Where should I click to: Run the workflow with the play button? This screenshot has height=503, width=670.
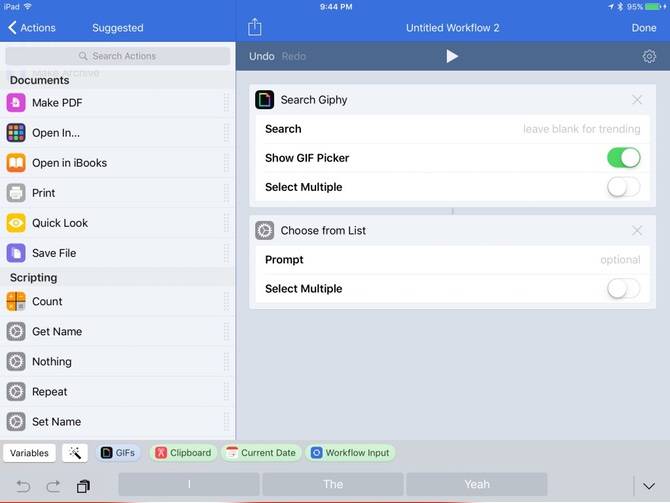click(x=452, y=56)
